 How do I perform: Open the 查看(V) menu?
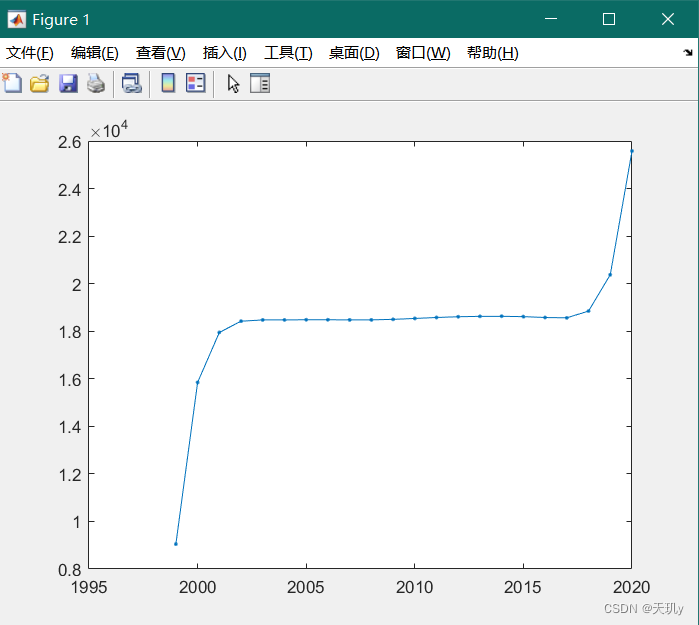point(160,53)
